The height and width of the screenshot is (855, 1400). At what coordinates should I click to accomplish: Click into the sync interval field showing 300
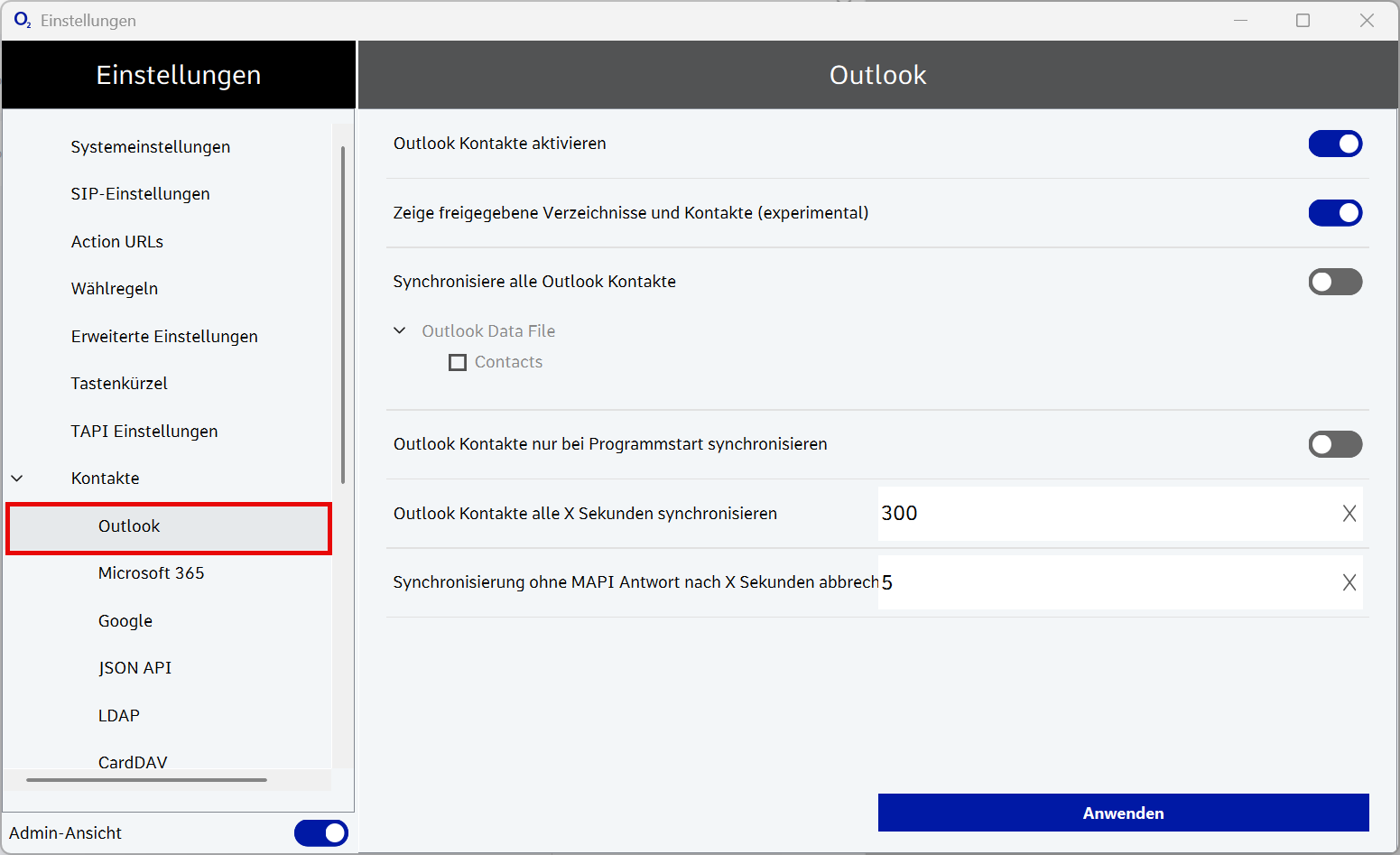tap(1101, 514)
